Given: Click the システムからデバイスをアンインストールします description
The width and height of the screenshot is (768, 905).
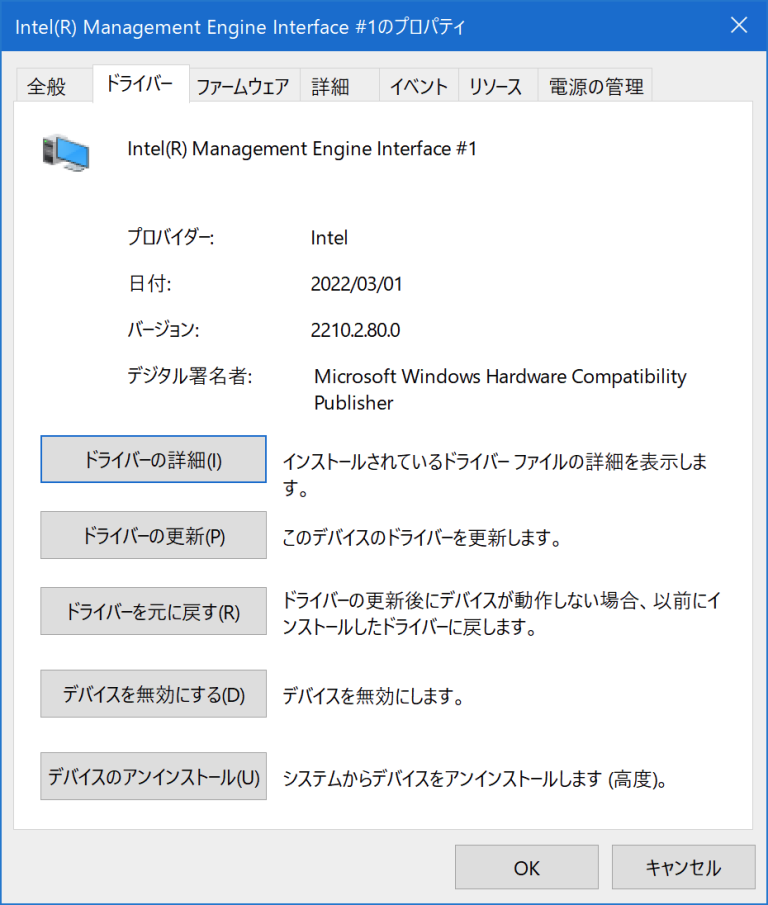Looking at the screenshot, I should coord(475,779).
